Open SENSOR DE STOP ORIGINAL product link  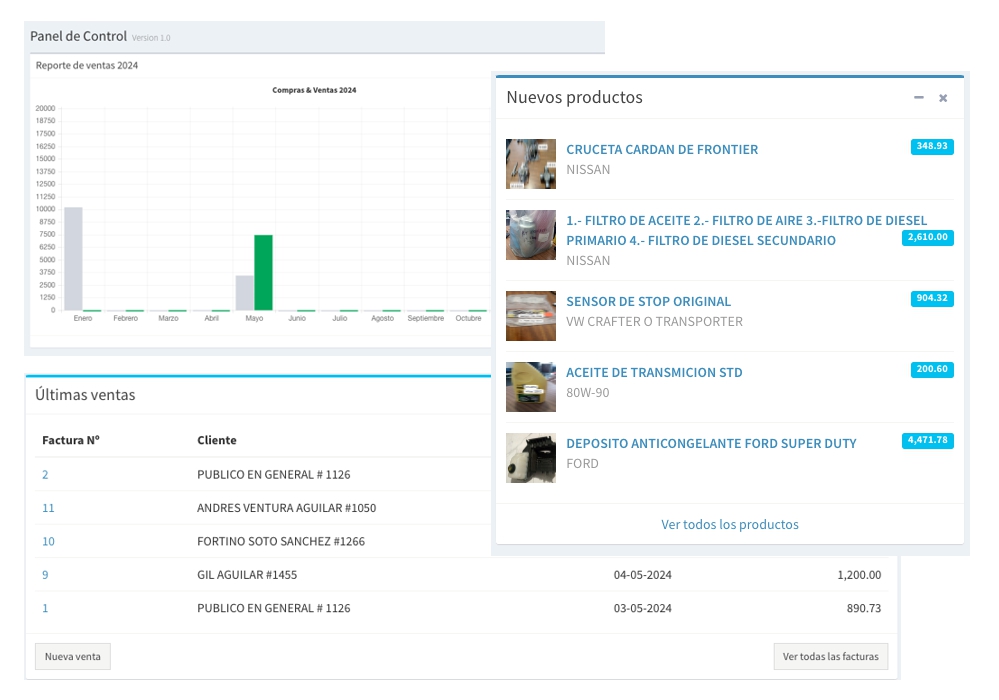click(648, 301)
